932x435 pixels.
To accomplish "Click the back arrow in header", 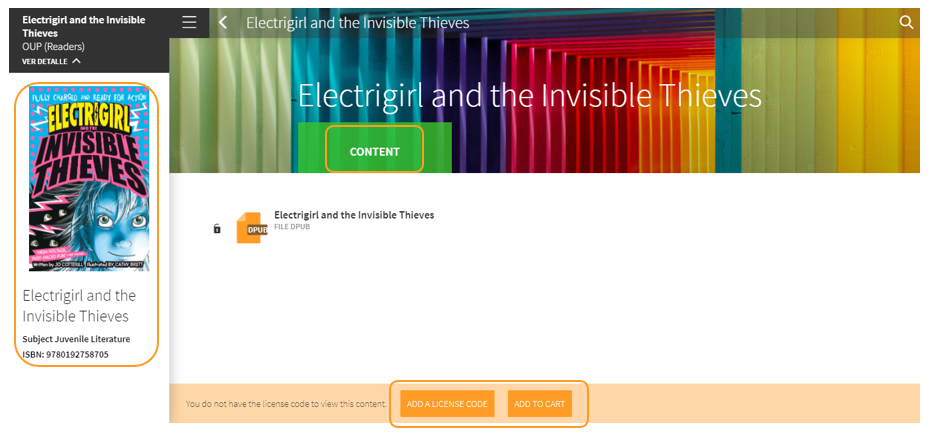I will point(223,22).
